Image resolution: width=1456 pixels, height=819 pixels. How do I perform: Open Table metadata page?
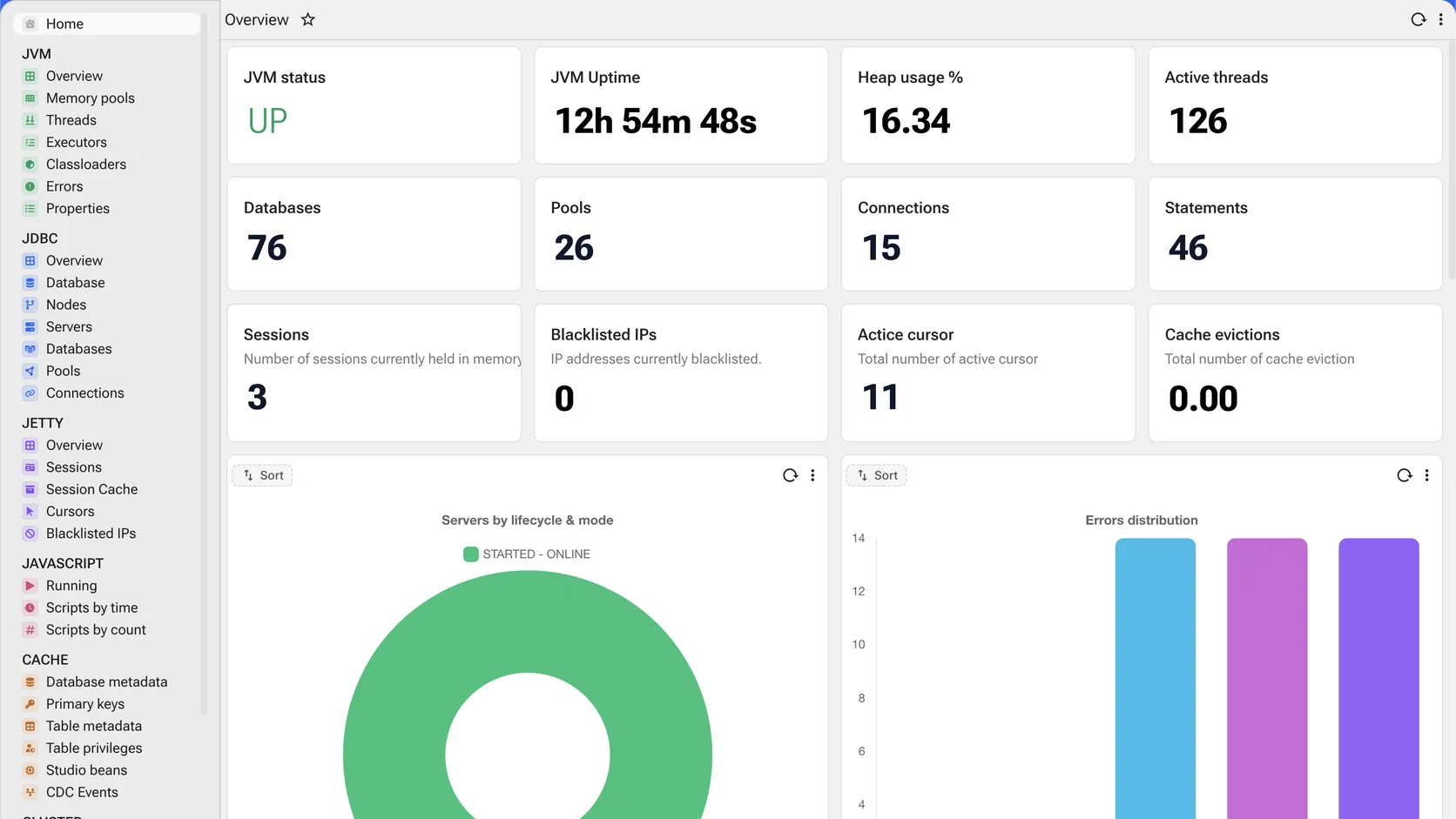[x=94, y=726]
